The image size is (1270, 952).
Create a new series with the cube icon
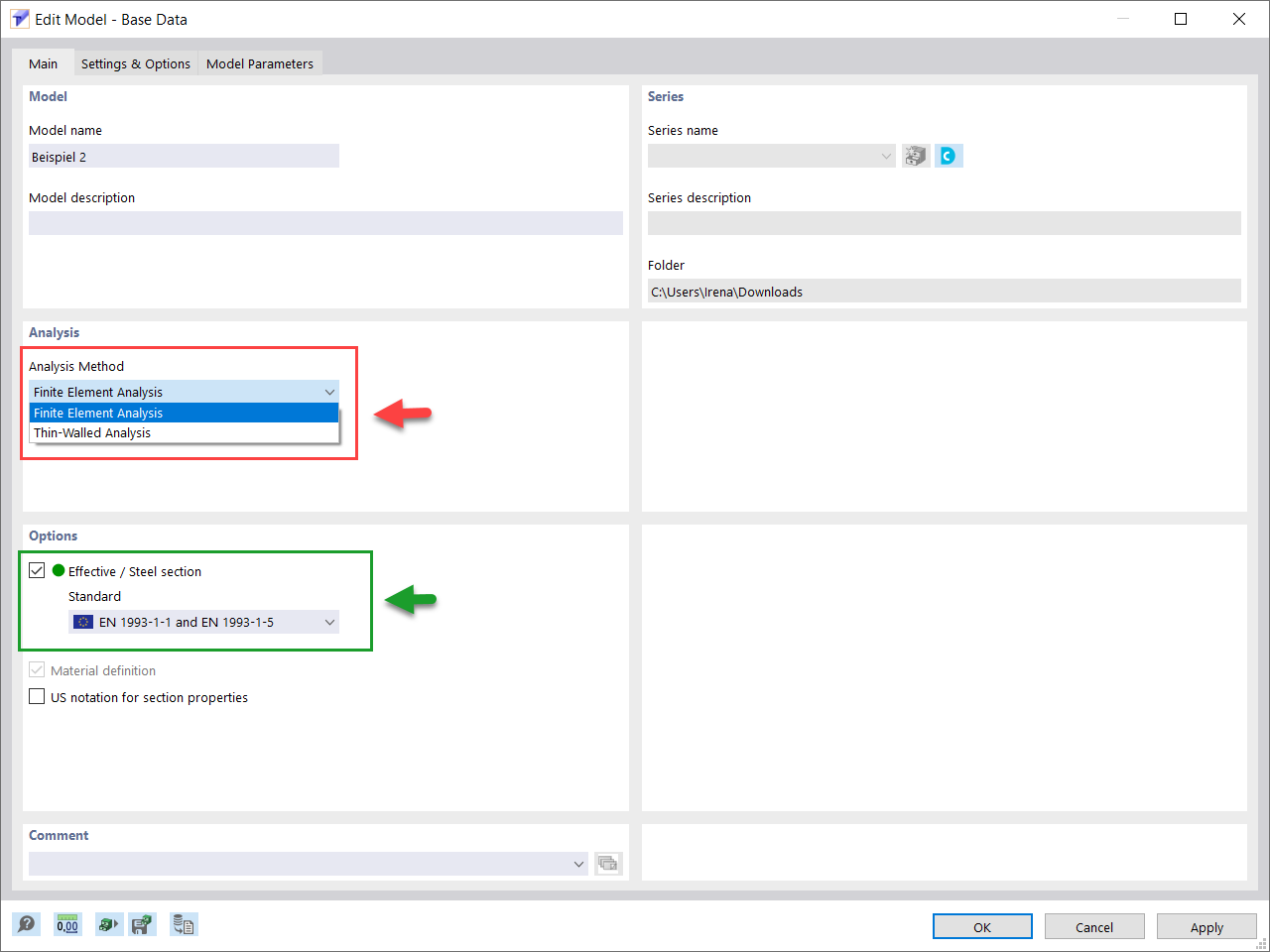pos(914,155)
